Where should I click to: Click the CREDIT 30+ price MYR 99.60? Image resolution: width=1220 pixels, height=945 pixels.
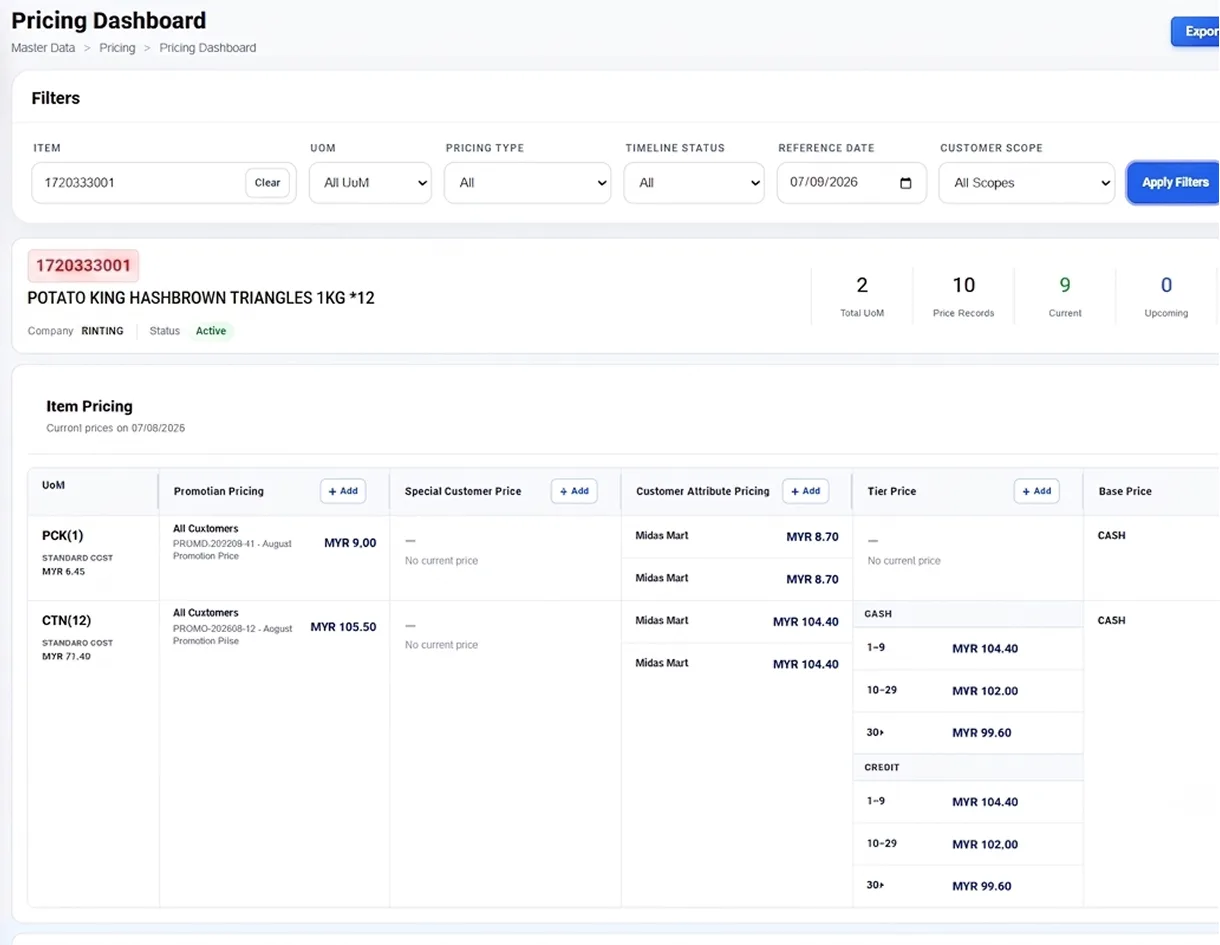tap(981, 886)
